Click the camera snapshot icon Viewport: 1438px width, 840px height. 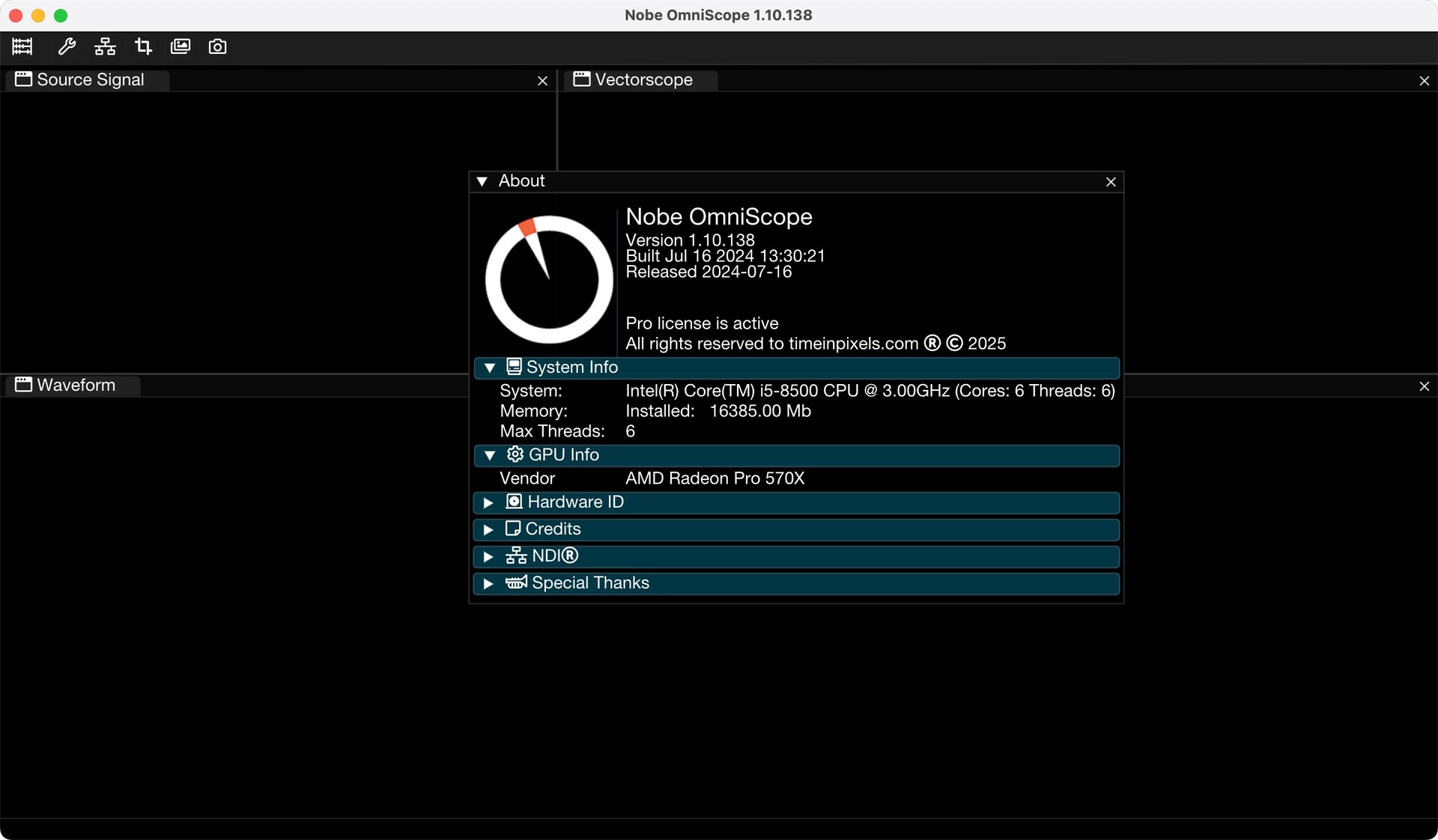217,46
